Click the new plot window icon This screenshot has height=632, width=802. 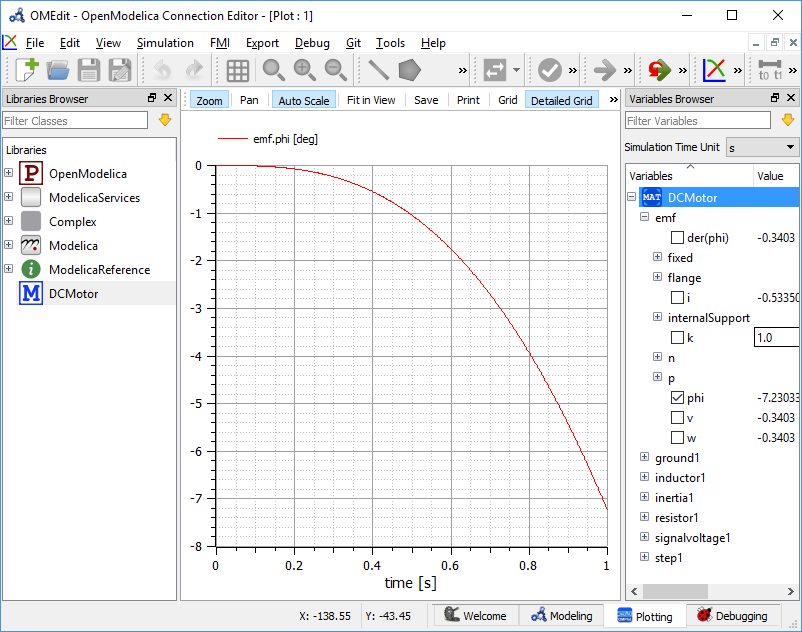[714, 70]
